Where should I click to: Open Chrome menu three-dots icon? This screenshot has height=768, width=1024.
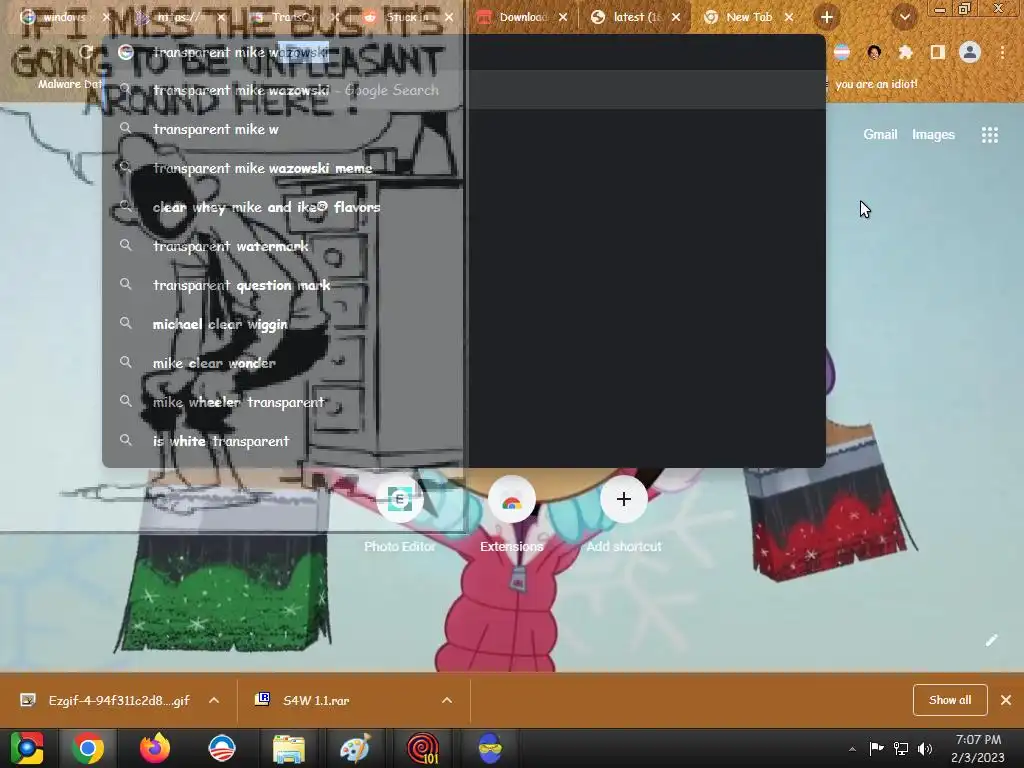[1002, 52]
